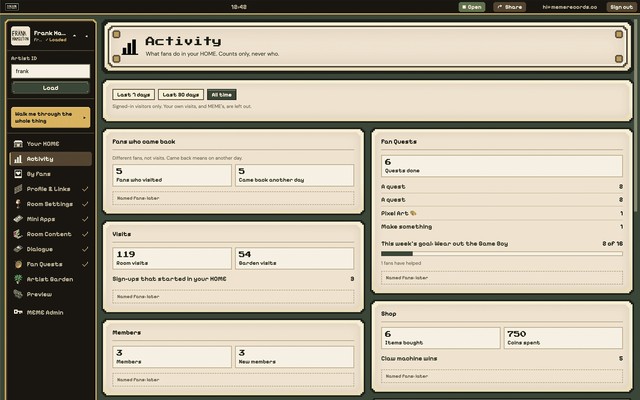Click the Frank Hamilton avatar thumbnail
Viewport: 640px width, 400px height.
[x=20, y=36]
